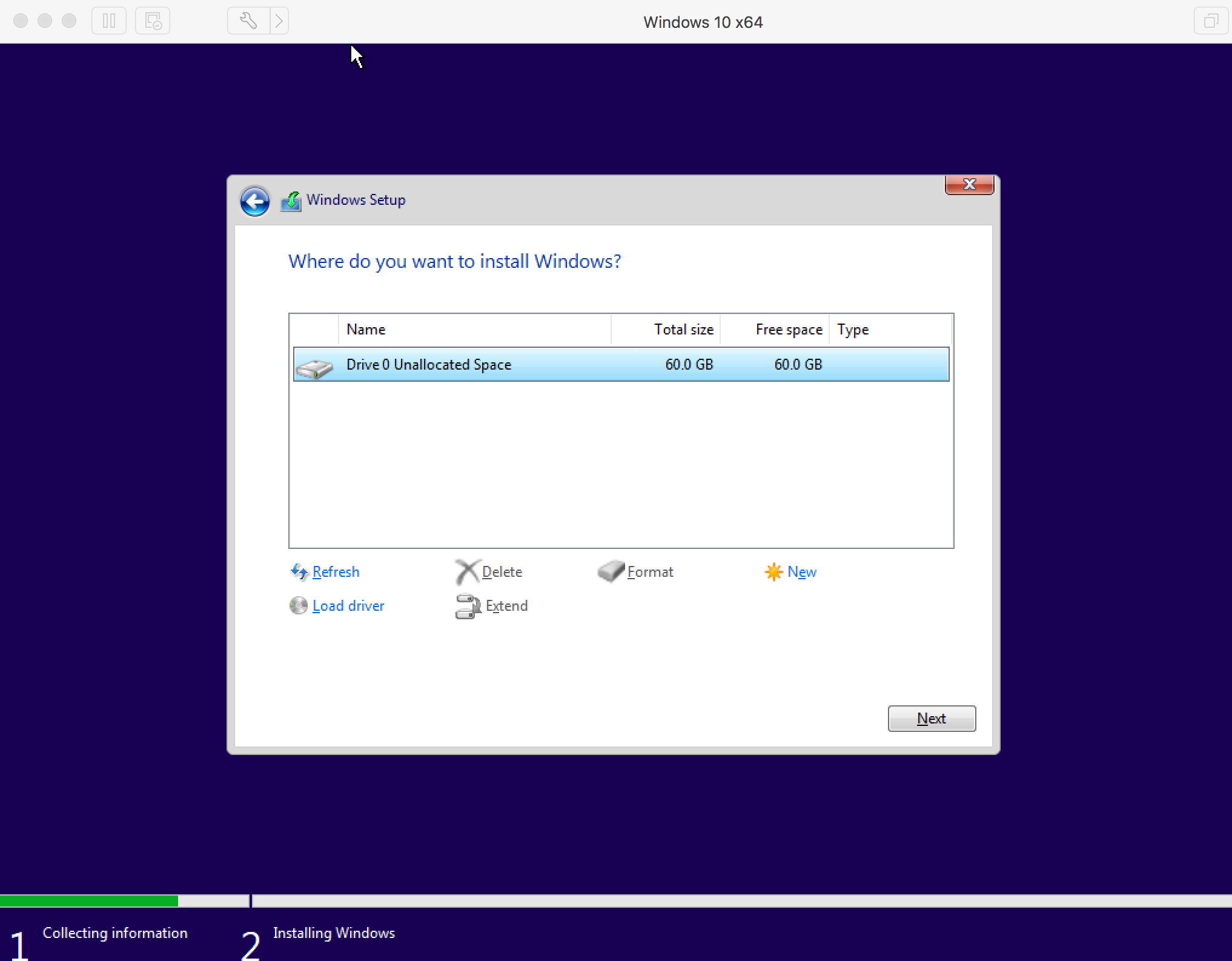Click the Next button

click(x=932, y=719)
